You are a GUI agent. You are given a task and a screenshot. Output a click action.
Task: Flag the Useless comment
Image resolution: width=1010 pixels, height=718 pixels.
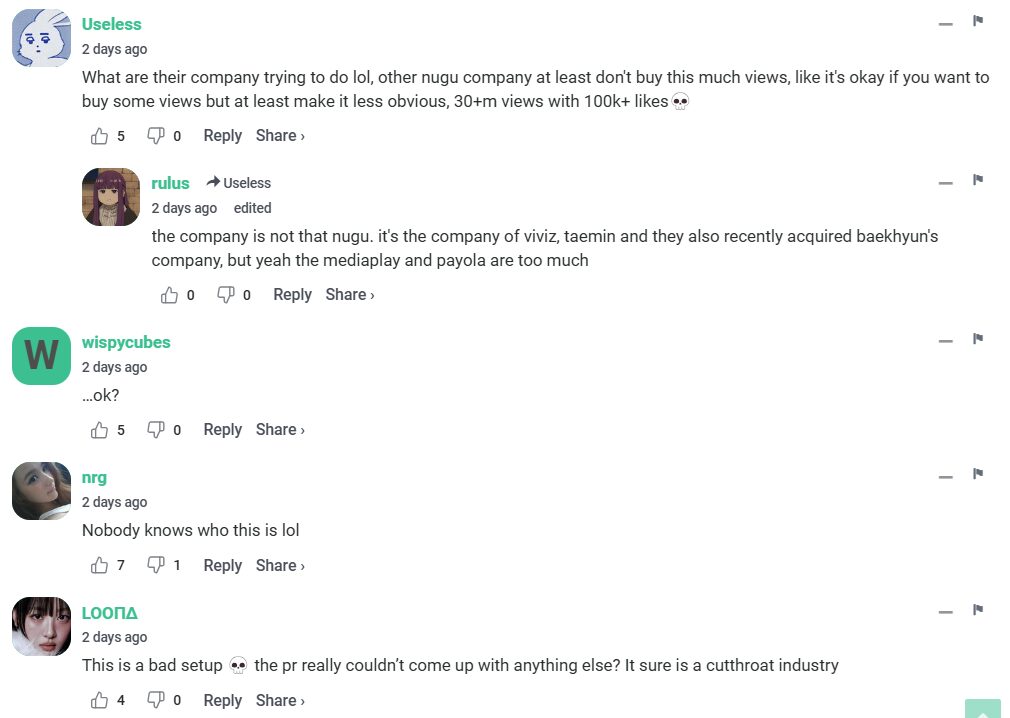tap(978, 21)
